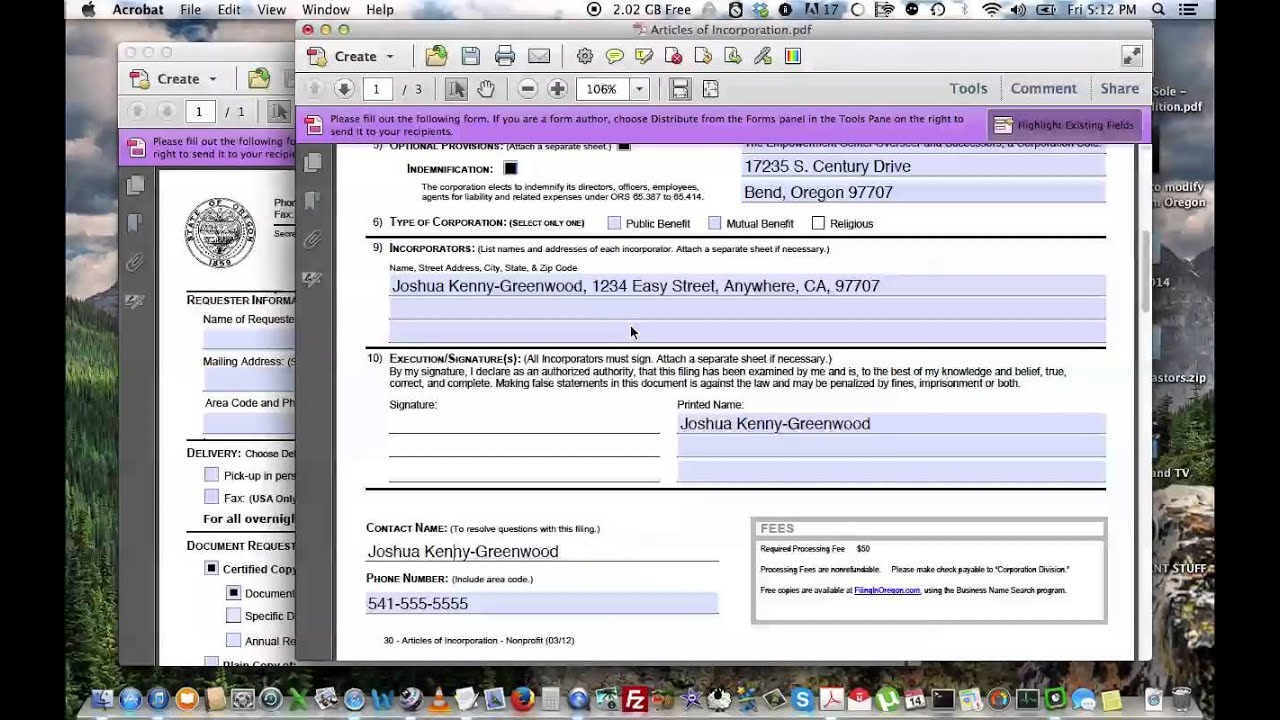Click the fit one full page icon
The height and width of the screenshot is (720, 1280).
[x=710, y=89]
